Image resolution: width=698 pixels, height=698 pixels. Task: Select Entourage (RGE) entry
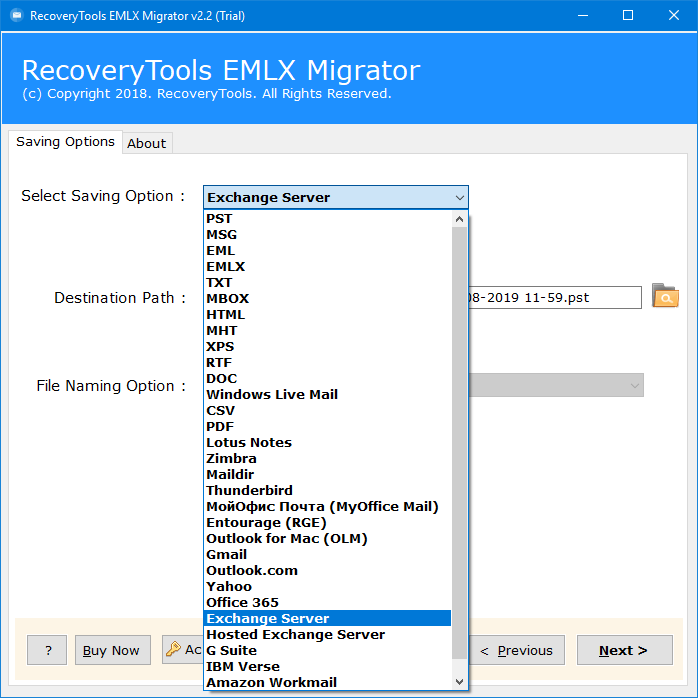(327, 523)
